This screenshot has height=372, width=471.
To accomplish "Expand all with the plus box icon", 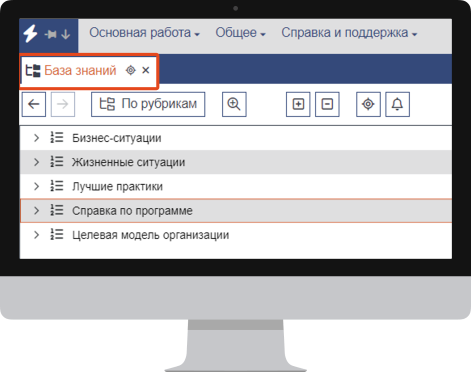I will [x=298, y=104].
